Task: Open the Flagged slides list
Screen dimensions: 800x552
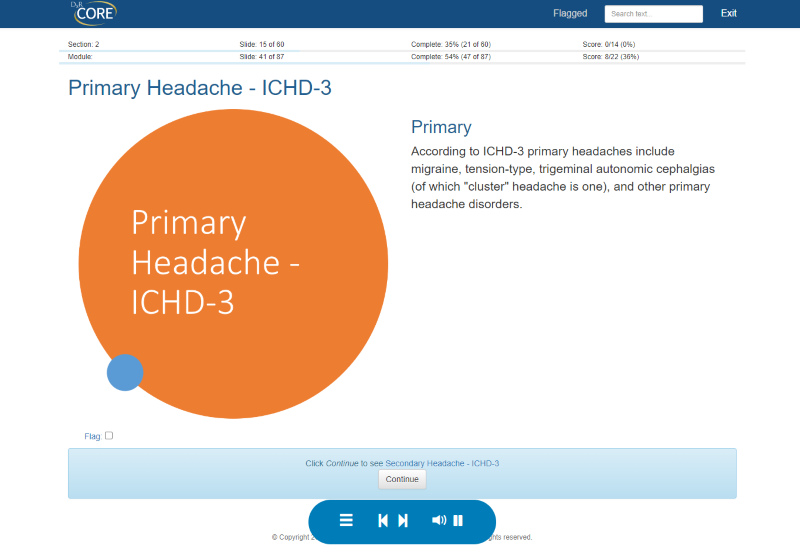Action: tap(570, 13)
